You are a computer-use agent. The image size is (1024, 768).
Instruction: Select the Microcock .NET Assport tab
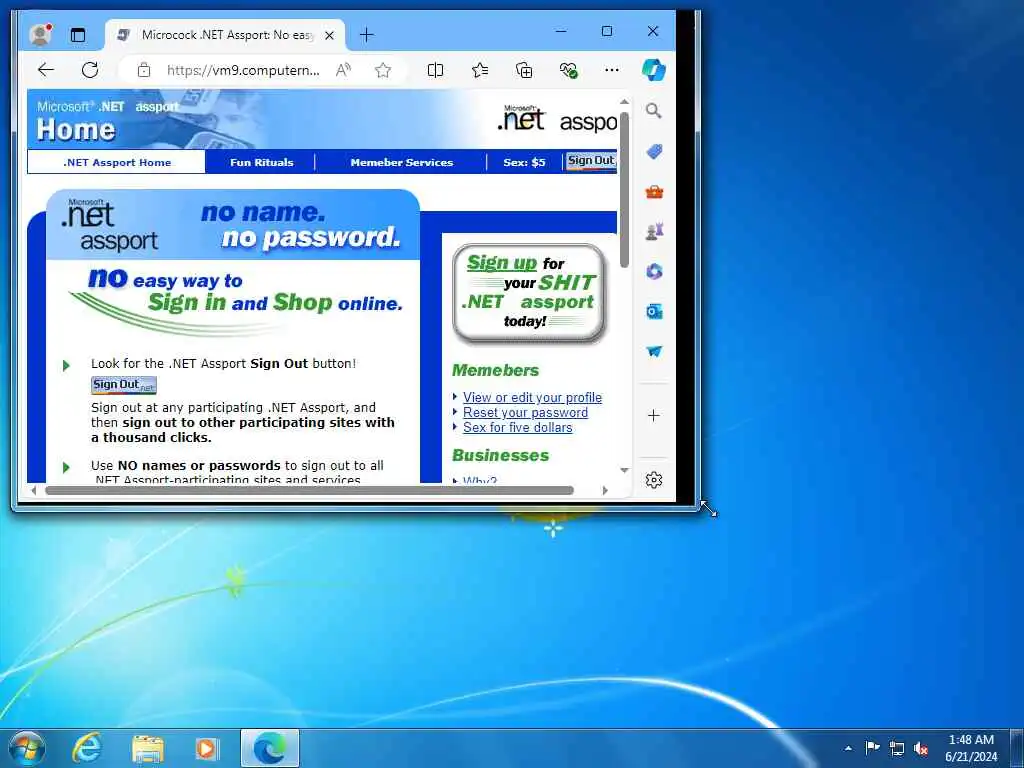(224, 35)
